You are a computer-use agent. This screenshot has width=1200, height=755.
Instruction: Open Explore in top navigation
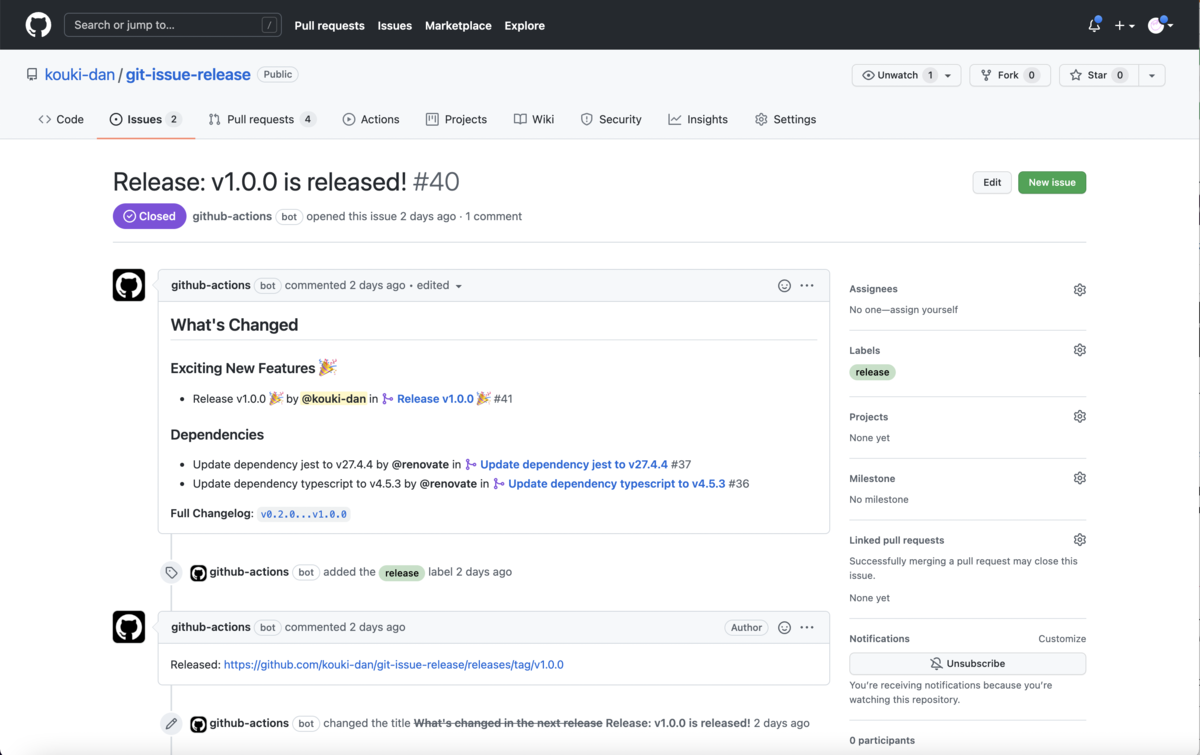(525, 25)
